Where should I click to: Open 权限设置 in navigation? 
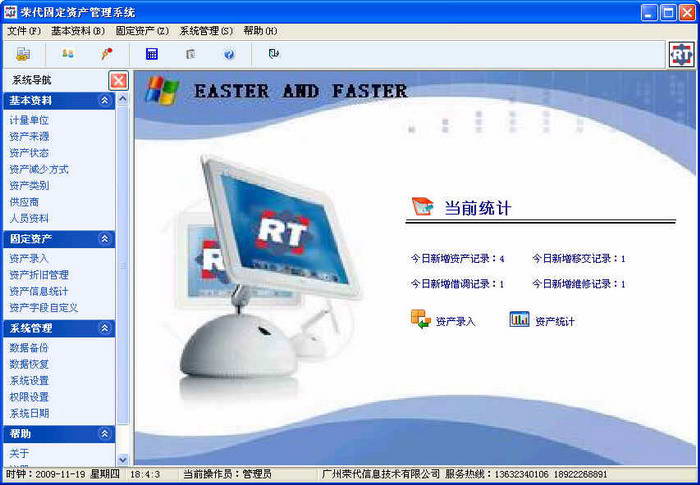click(29, 397)
